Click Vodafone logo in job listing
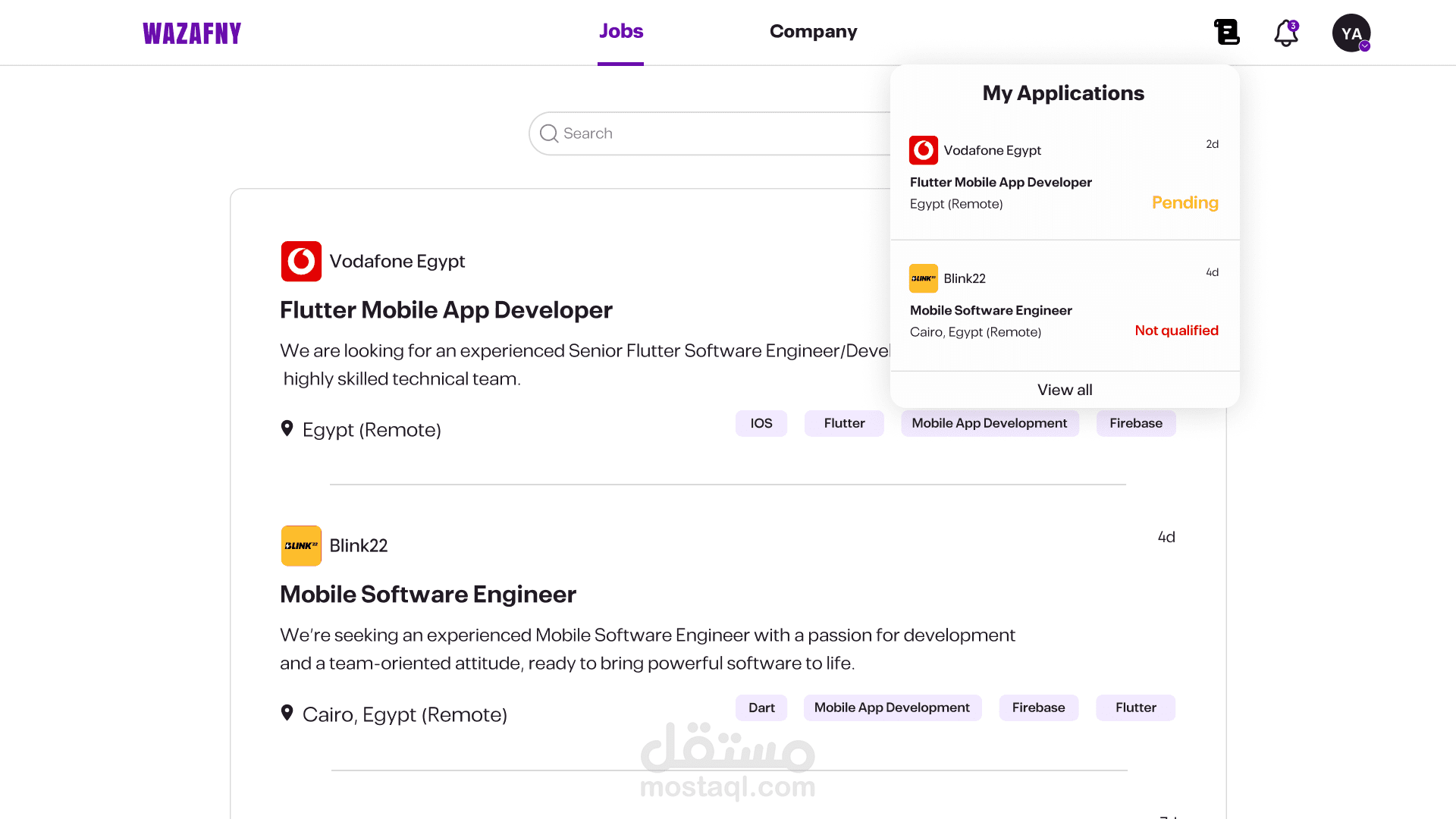 coord(301,262)
